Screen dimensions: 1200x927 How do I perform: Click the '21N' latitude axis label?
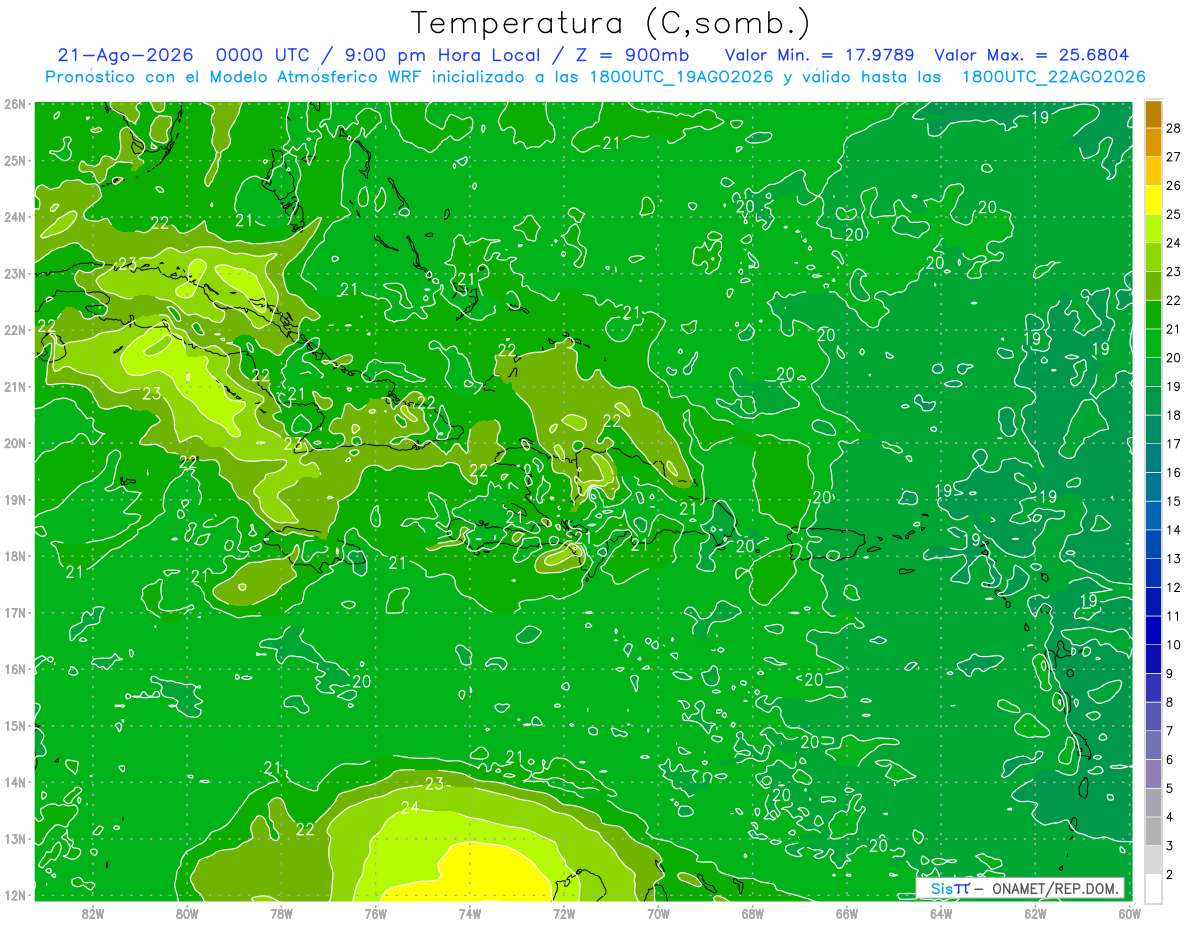(x=15, y=386)
